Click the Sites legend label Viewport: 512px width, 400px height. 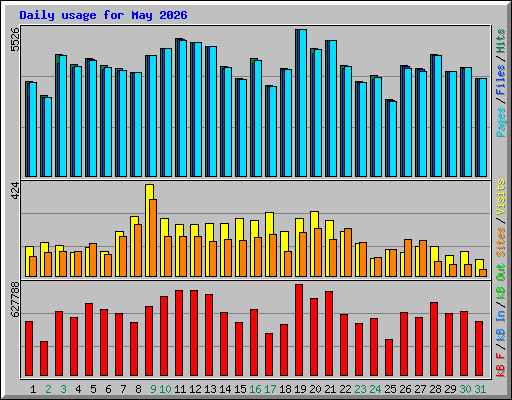point(500,242)
